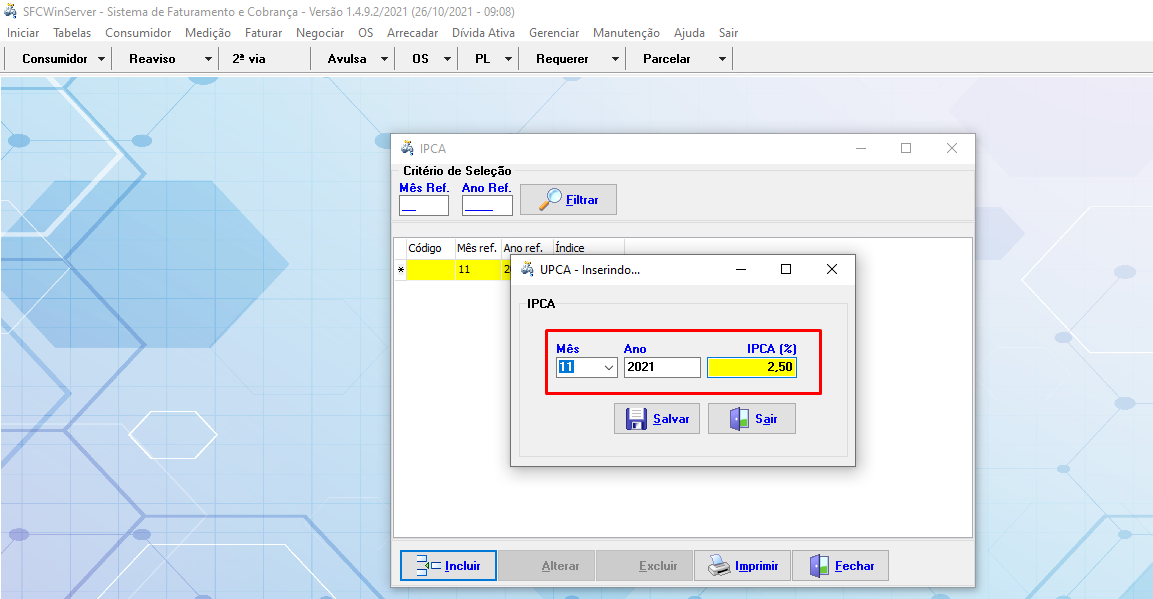
Task: Click the yellow IPCA (%) value field
Action: tap(751, 368)
